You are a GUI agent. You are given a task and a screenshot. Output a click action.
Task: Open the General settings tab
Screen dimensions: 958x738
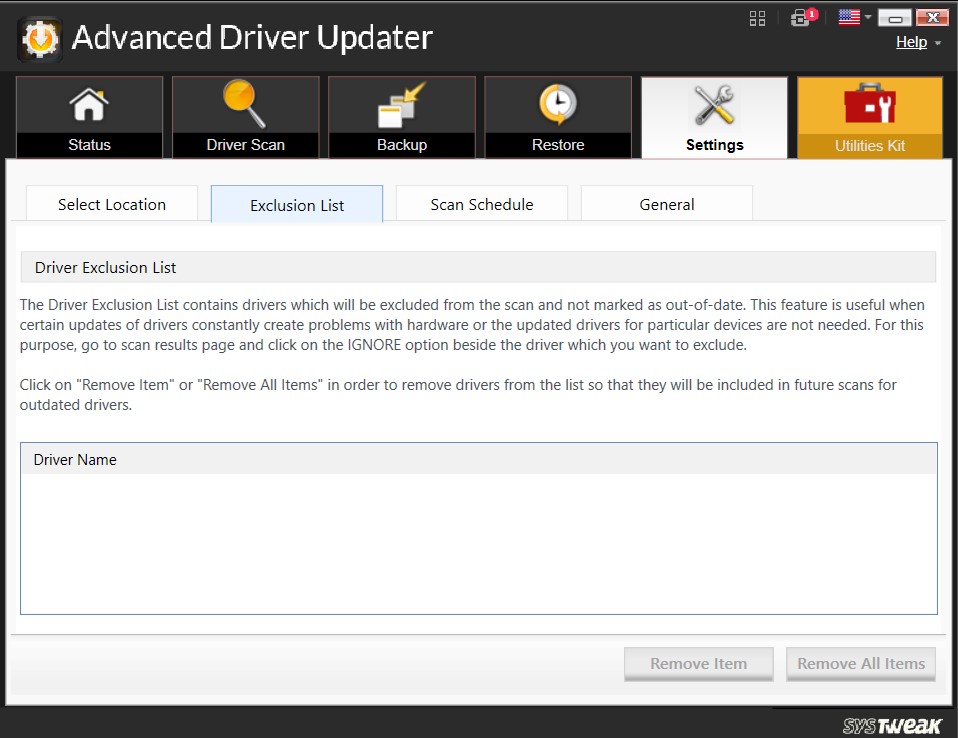coord(667,204)
